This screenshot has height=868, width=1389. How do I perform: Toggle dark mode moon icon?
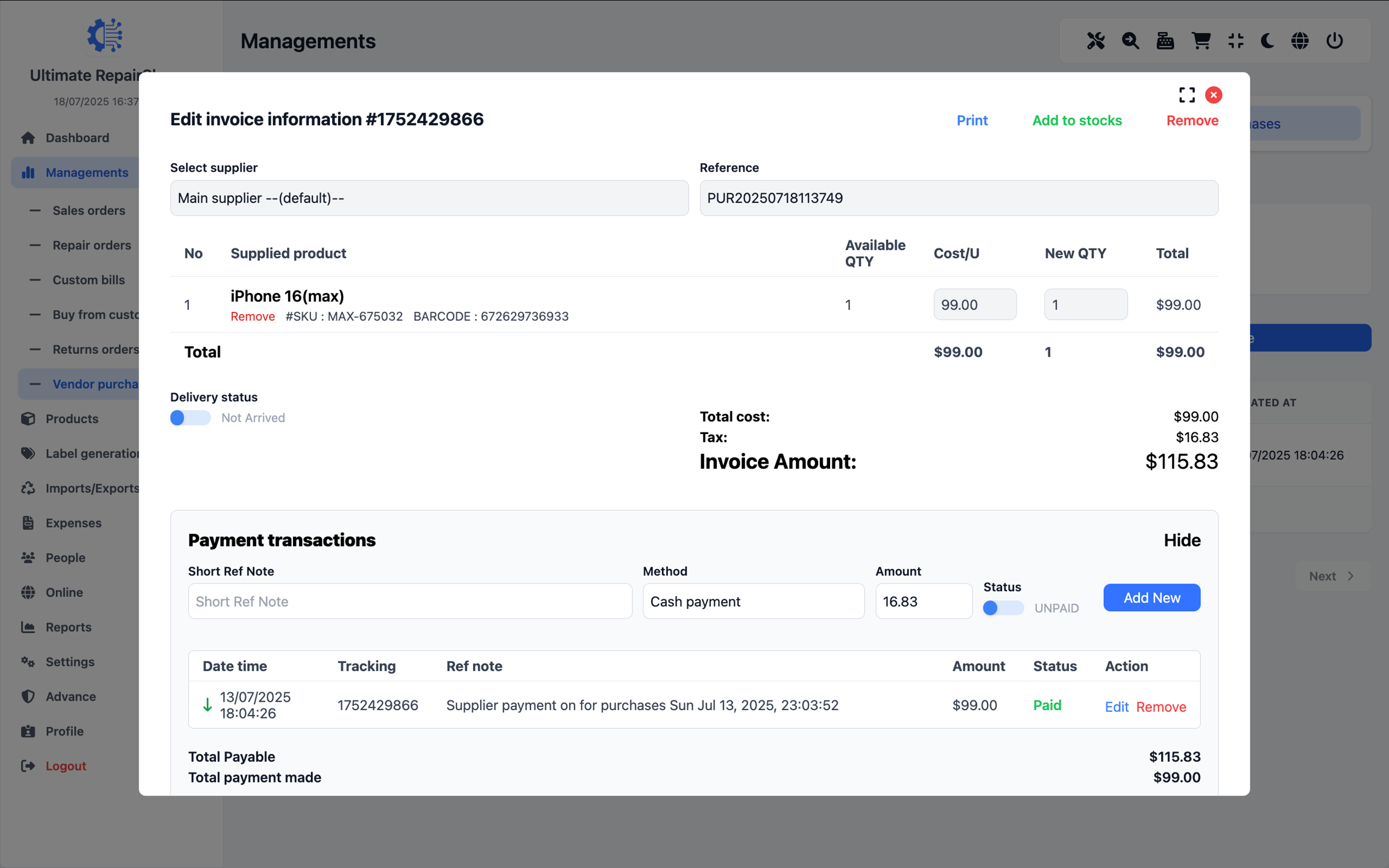click(x=1267, y=41)
